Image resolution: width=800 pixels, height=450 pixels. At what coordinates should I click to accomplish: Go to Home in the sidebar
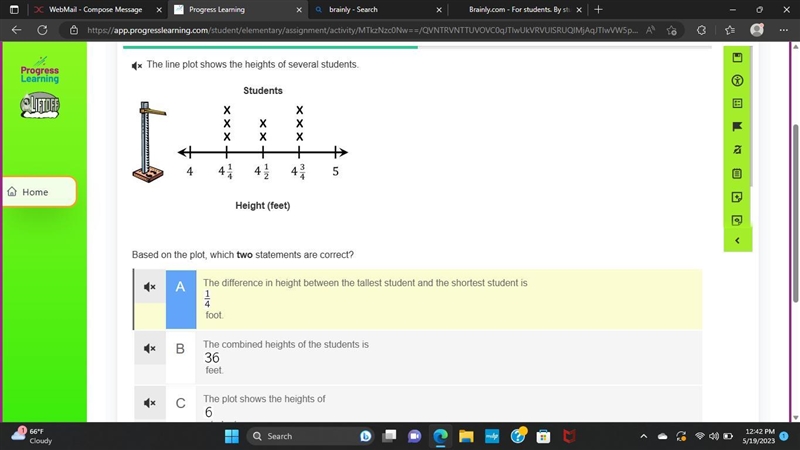pos(39,192)
